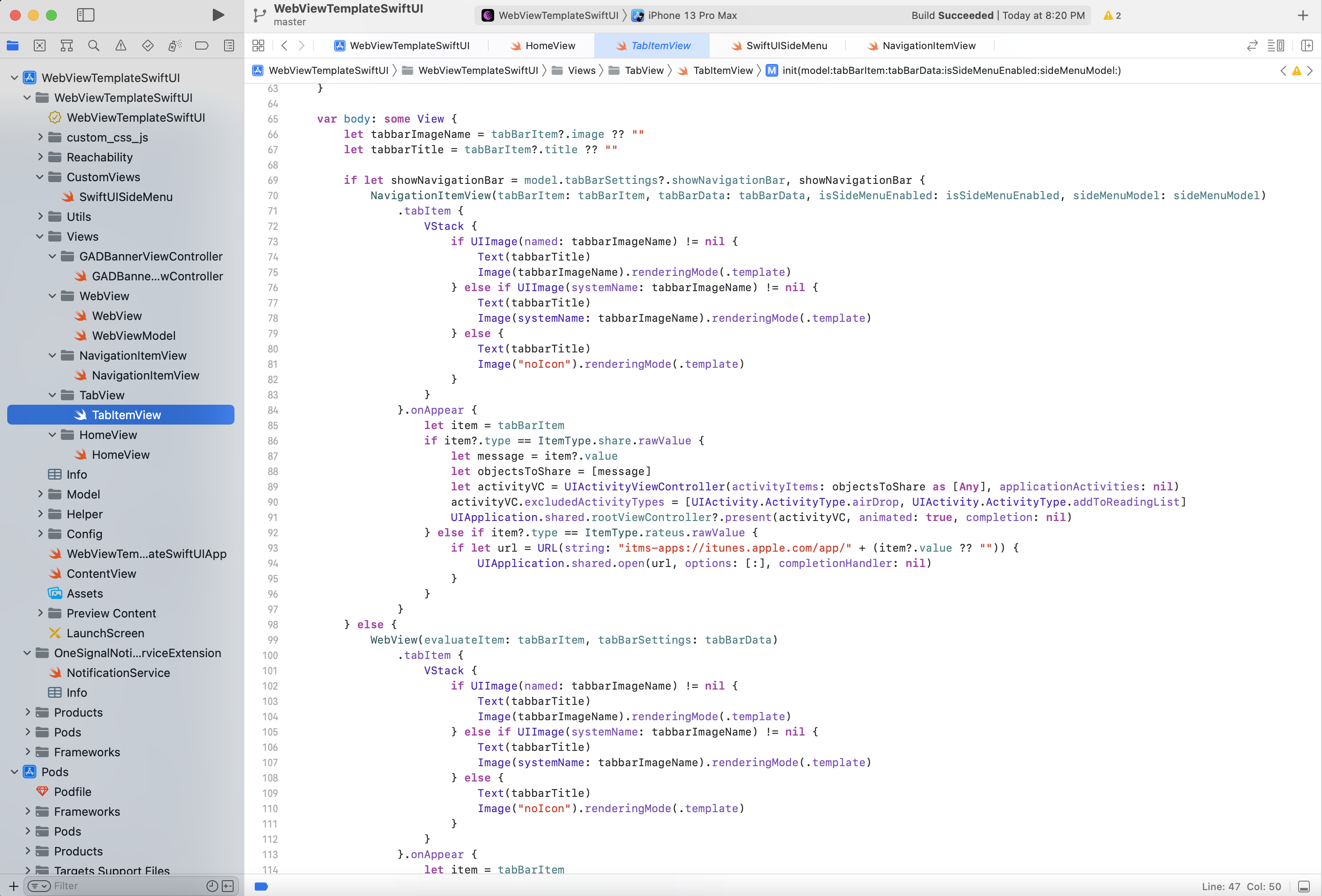Click the blue breakpoint activation indicator
The height and width of the screenshot is (896, 1322).
[261, 887]
